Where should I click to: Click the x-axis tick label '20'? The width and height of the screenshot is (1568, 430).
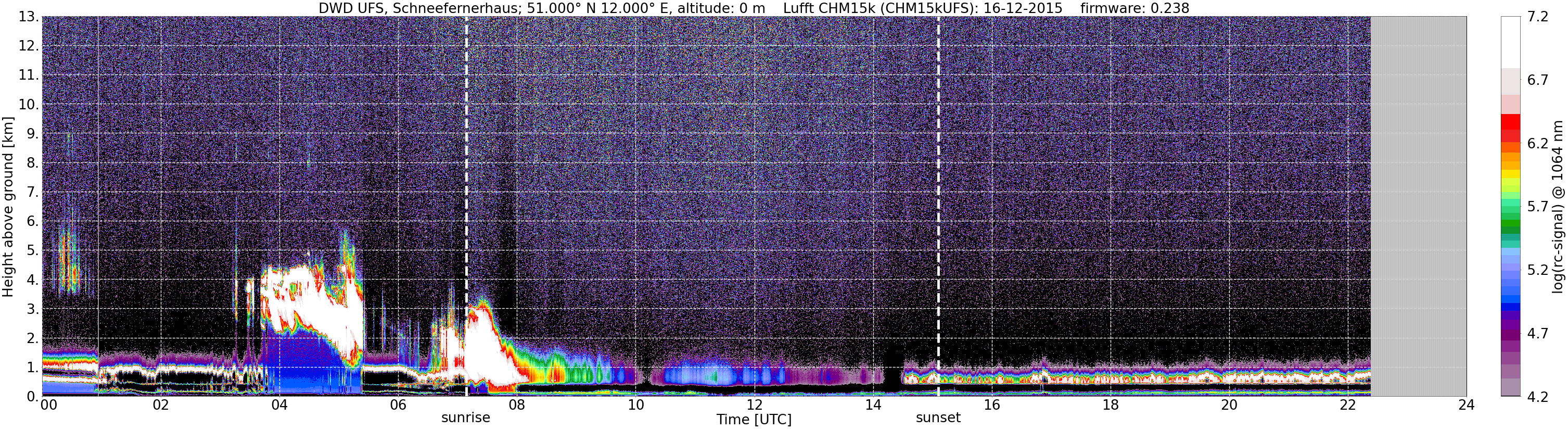tap(1229, 405)
